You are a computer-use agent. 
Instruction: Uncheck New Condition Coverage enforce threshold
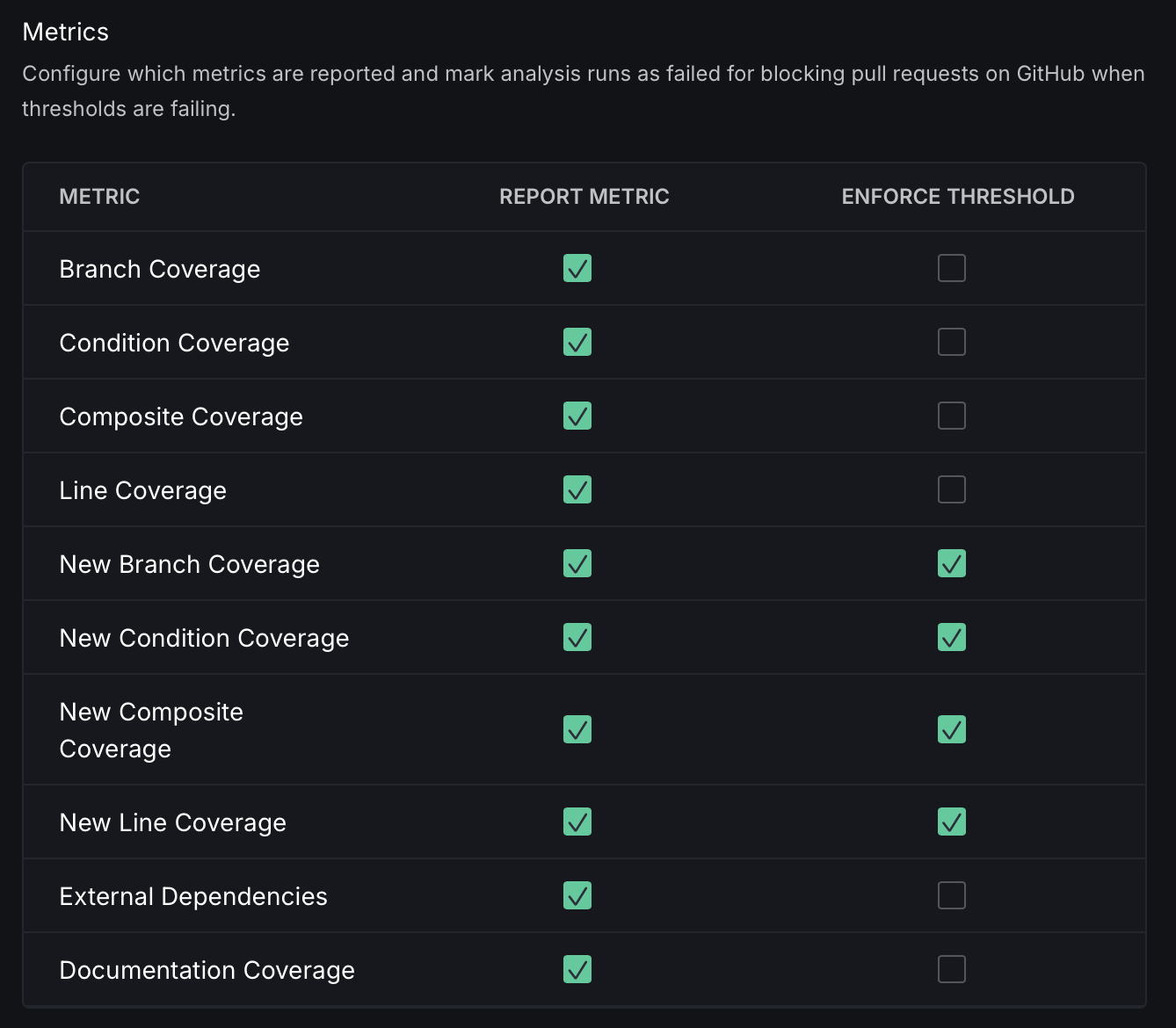pos(951,637)
